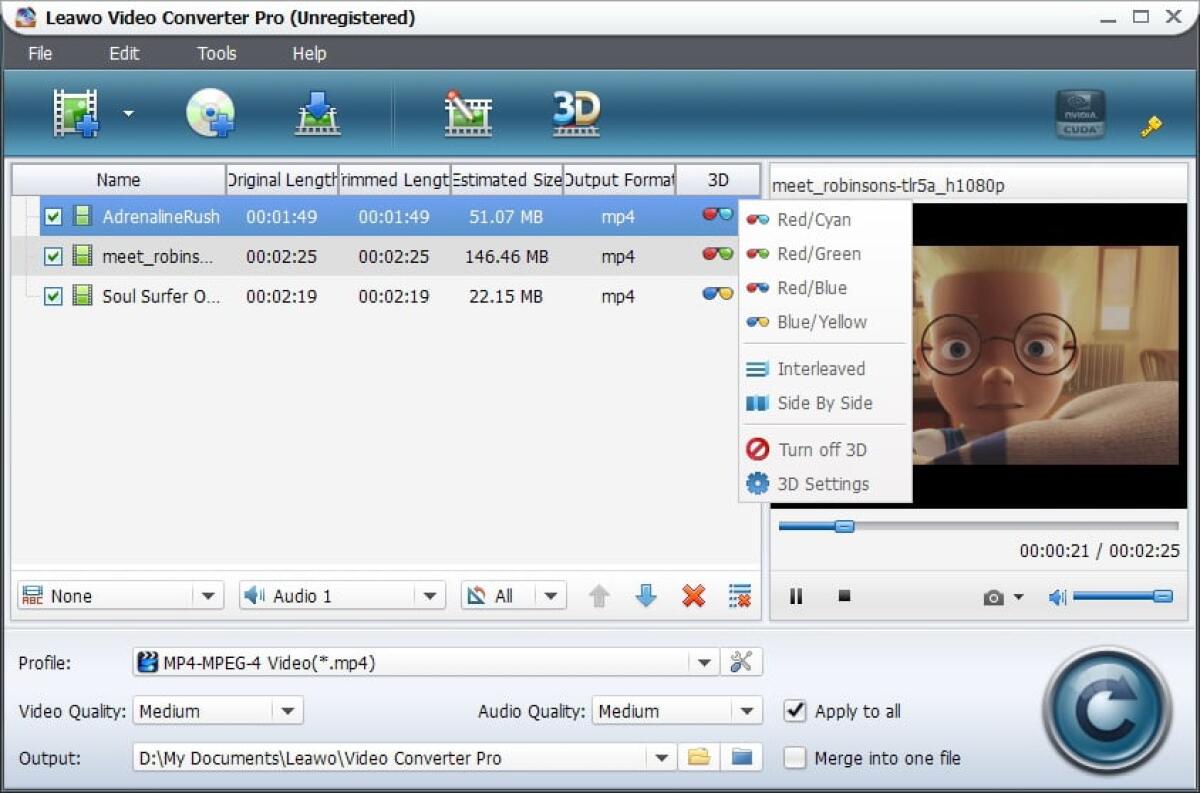Load a DVD using the disc icon
1200x793 pixels.
tap(212, 111)
